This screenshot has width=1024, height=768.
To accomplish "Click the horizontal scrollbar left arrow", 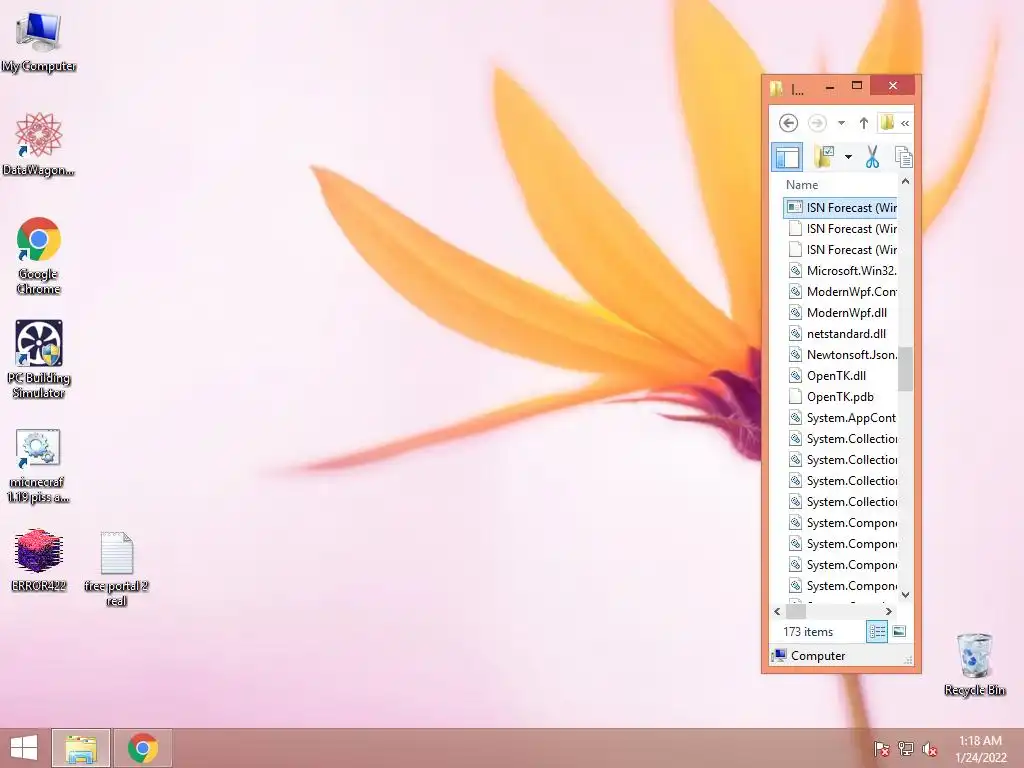I will [x=777, y=611].
